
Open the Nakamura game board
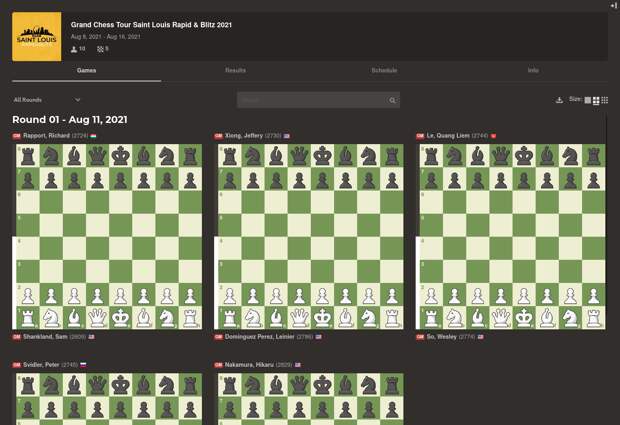coord(311,399)
